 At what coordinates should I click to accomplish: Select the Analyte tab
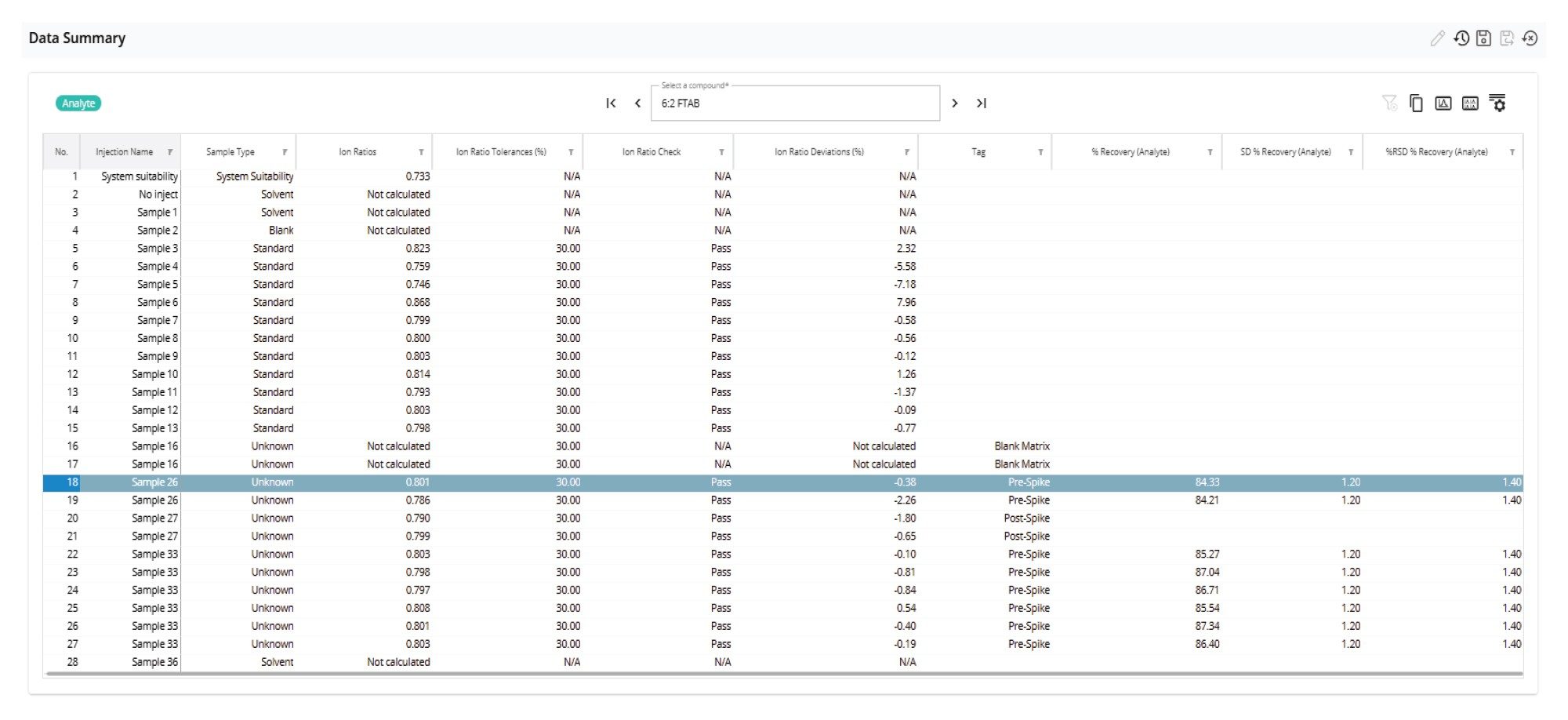point(78,103)
